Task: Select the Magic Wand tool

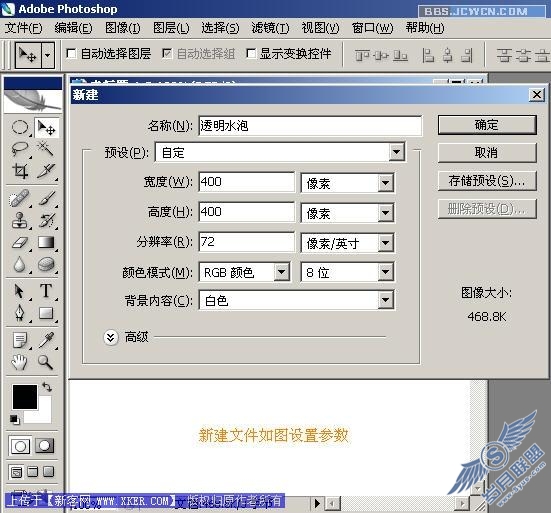Action: point(46,149)
